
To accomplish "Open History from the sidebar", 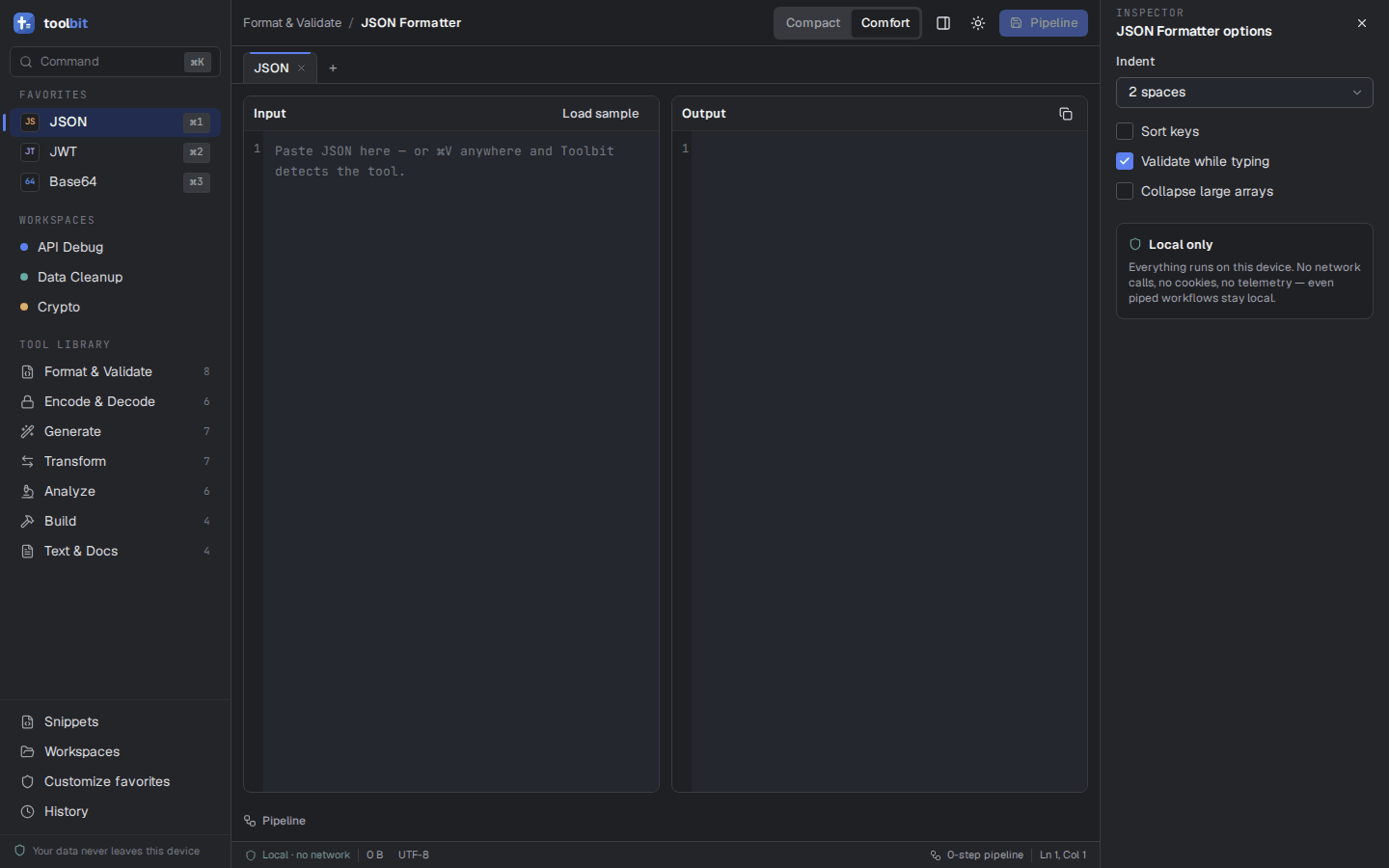I will coord(116,811).
